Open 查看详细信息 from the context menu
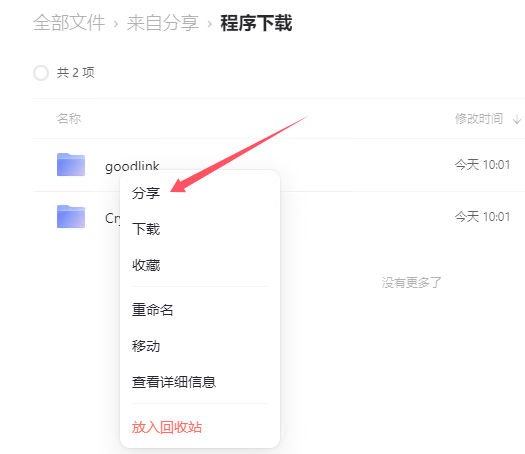 pyautogui.click(x=174, y=382)
